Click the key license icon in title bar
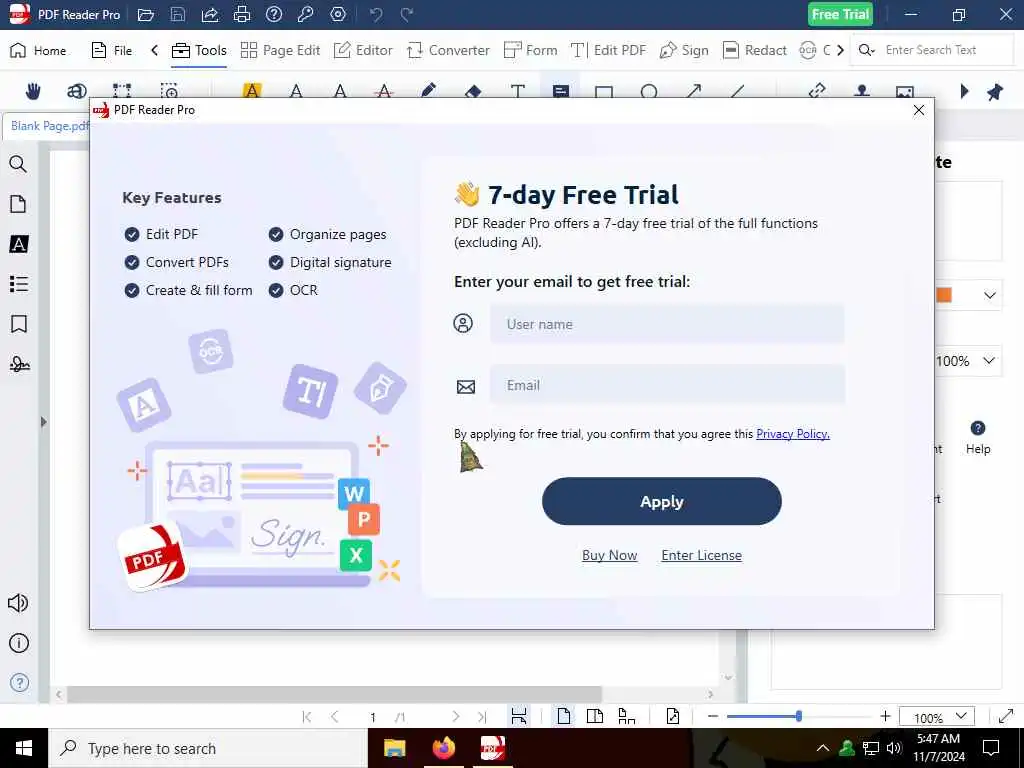The height and width of the screenshot is (768, 1024). (x=306, y=14)
